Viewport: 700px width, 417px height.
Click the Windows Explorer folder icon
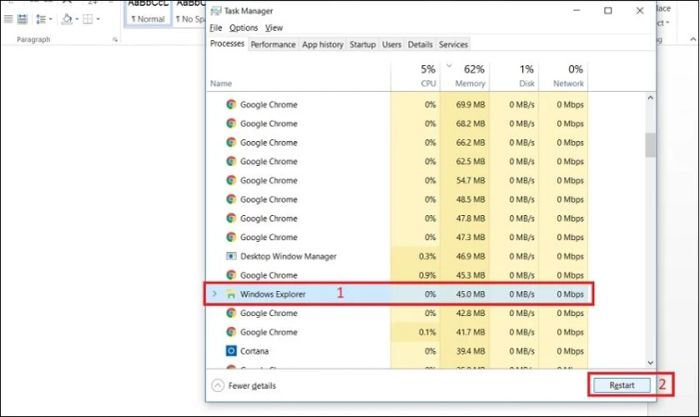[231, 294]
